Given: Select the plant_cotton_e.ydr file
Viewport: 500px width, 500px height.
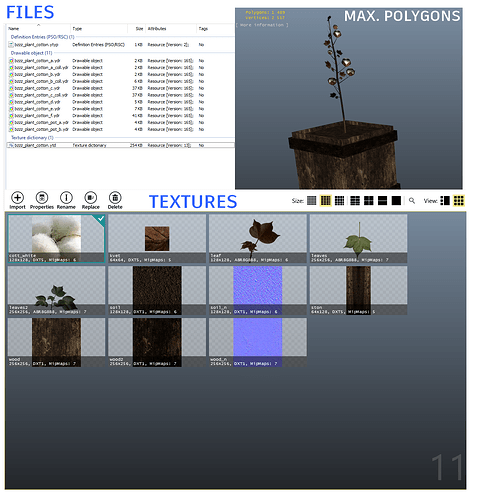Looking at the screenshot, I should [121, 109].
